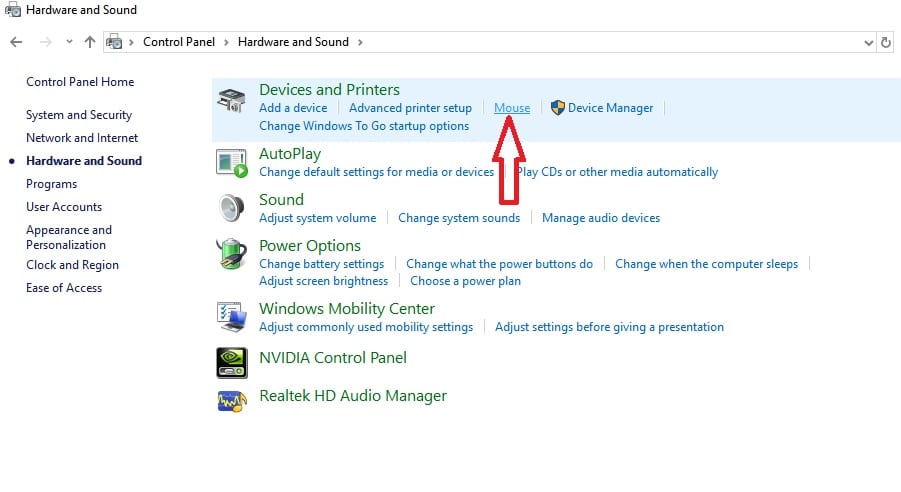Click the NVIDIA Control Panel icon
The image size is (901, 492).
(x=232, y=362)
